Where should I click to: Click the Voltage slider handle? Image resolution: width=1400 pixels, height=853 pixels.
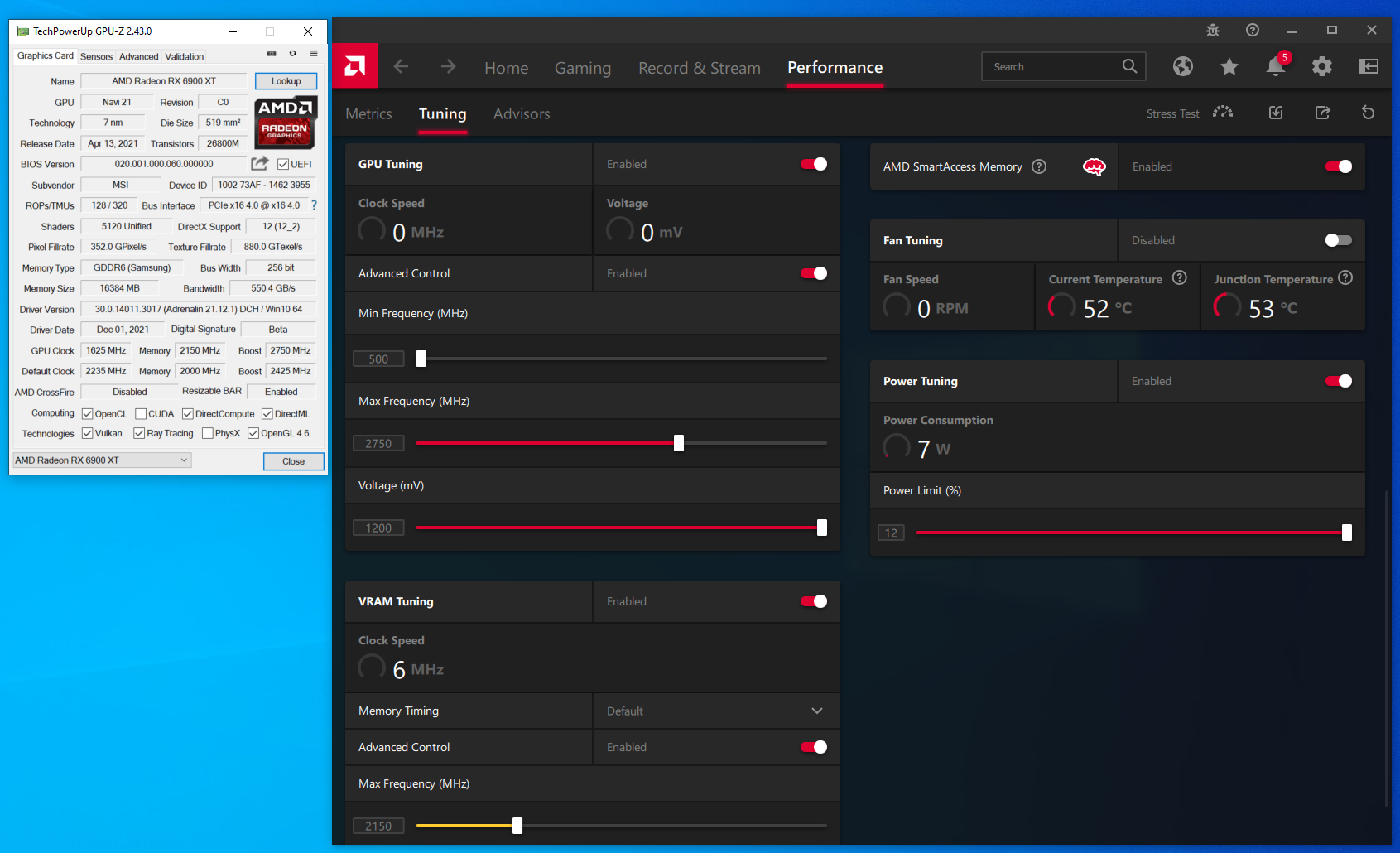[x=822, y=528]
